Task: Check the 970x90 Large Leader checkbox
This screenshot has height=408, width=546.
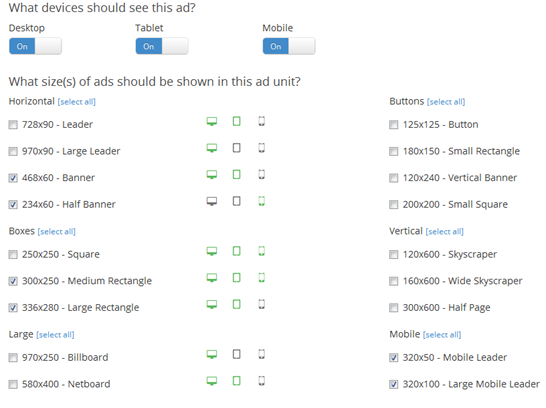Action: pyautogui.click(x=13, y=151)
